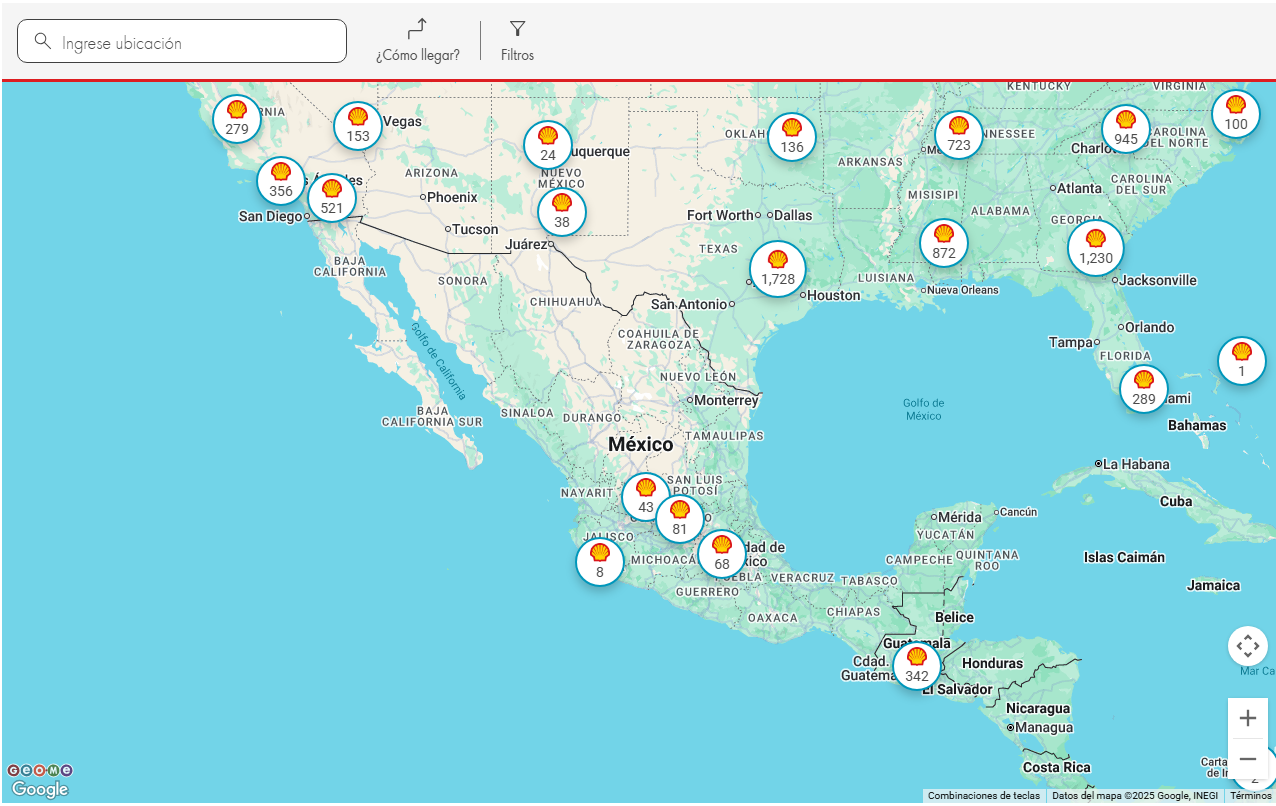Open the Shell cluster marker showing 100
1276x806 pixels.
click(1236, 114)
